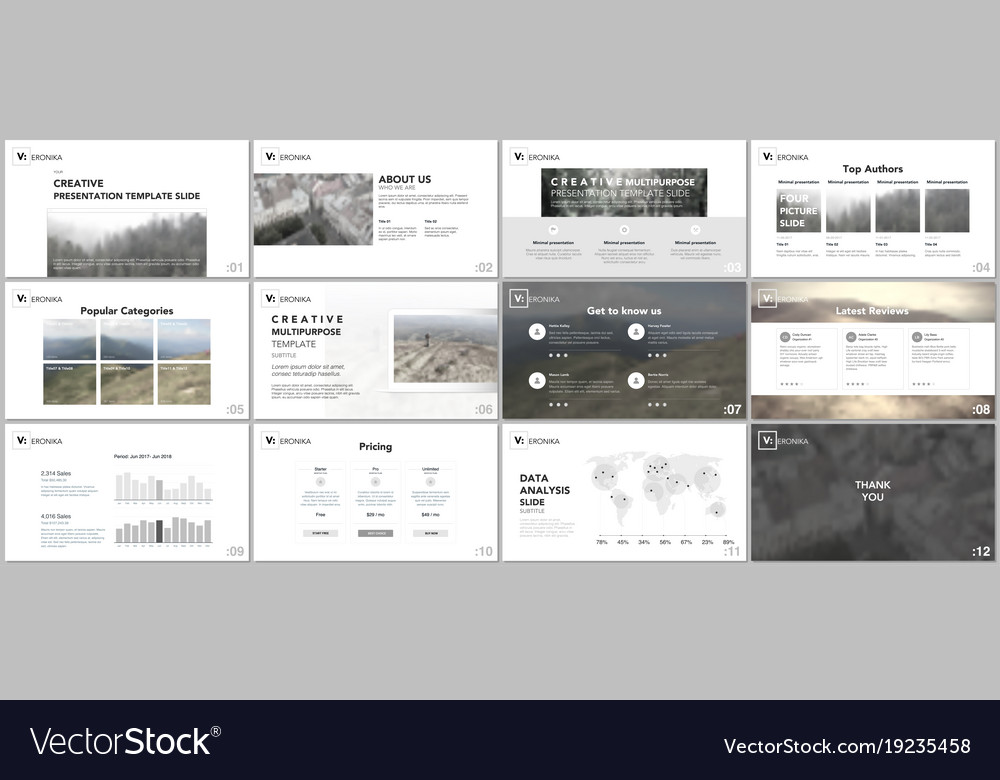
Task: Click the V: logo on slide 11
Action: tap(518, 441)
